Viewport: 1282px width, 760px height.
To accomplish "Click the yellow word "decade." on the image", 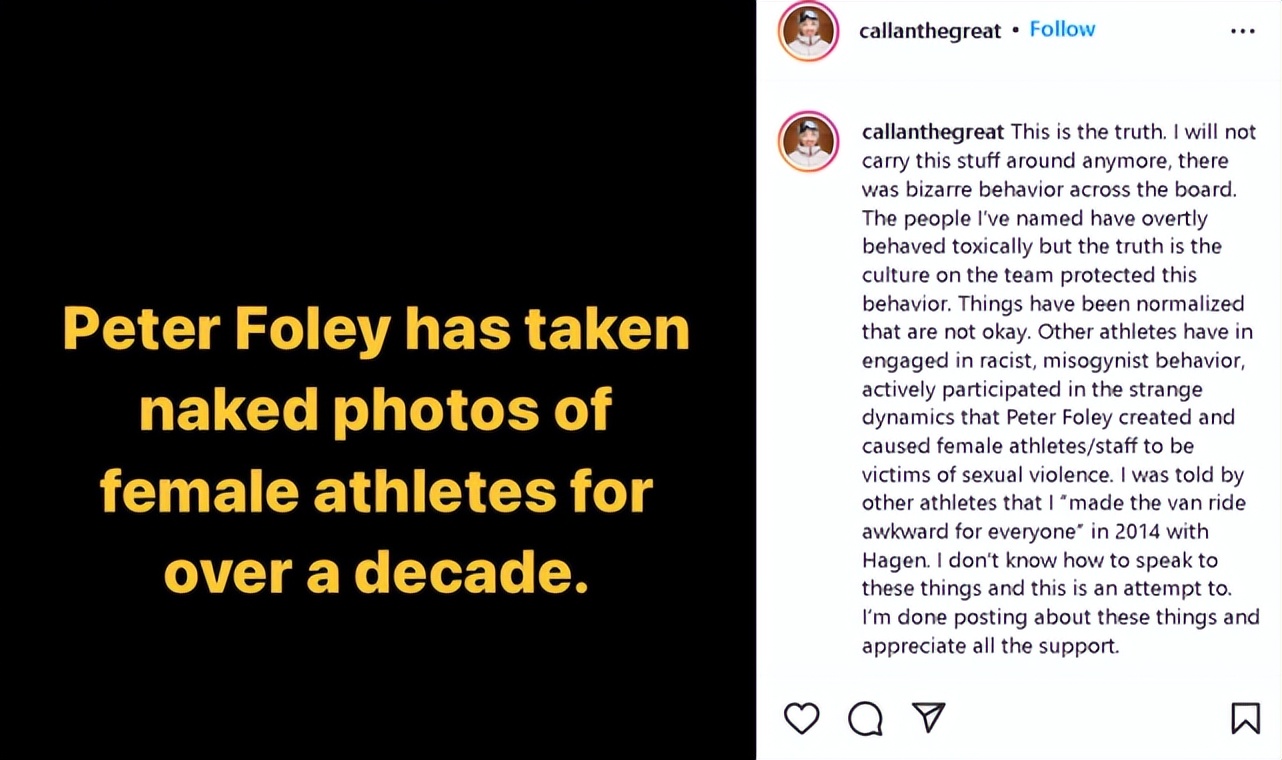I will 470,570.
